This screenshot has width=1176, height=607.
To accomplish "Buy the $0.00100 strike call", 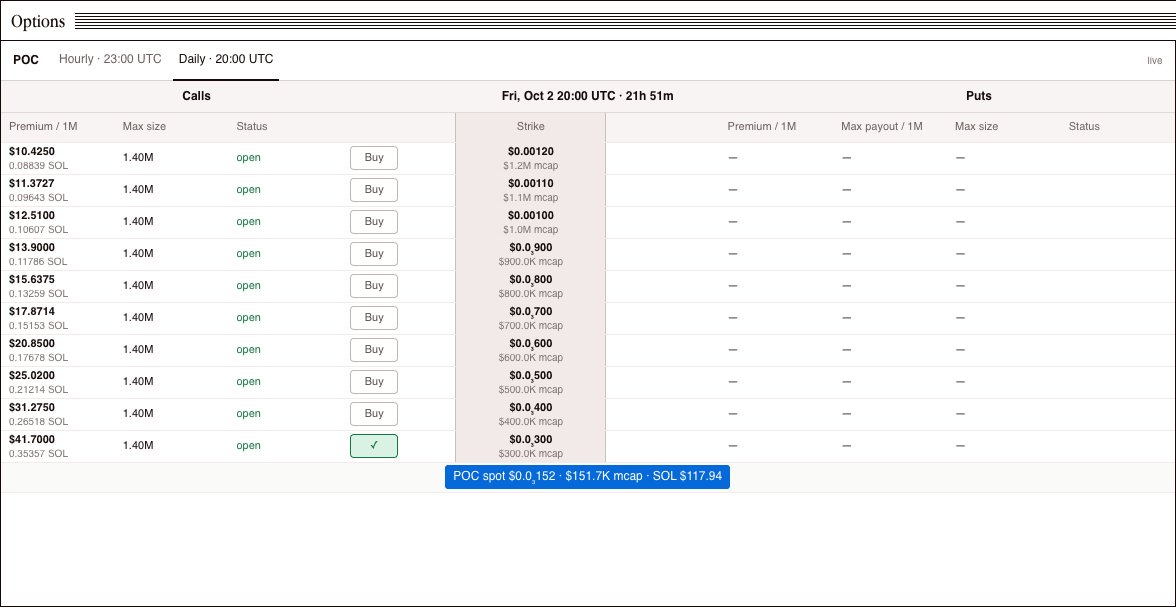I will (374, 222).
